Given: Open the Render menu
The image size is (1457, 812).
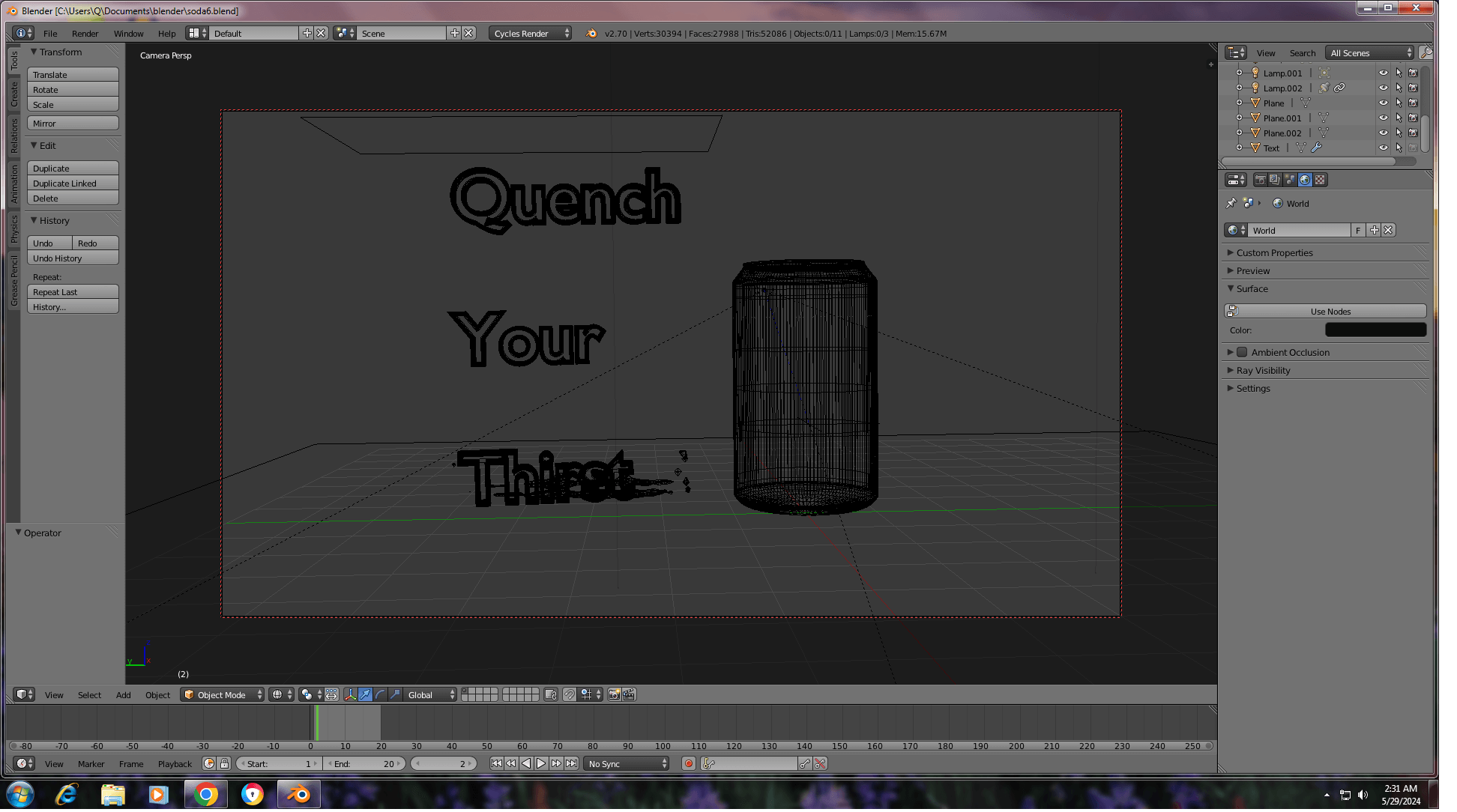Looking at the screenshot, I should click(85, 34).
